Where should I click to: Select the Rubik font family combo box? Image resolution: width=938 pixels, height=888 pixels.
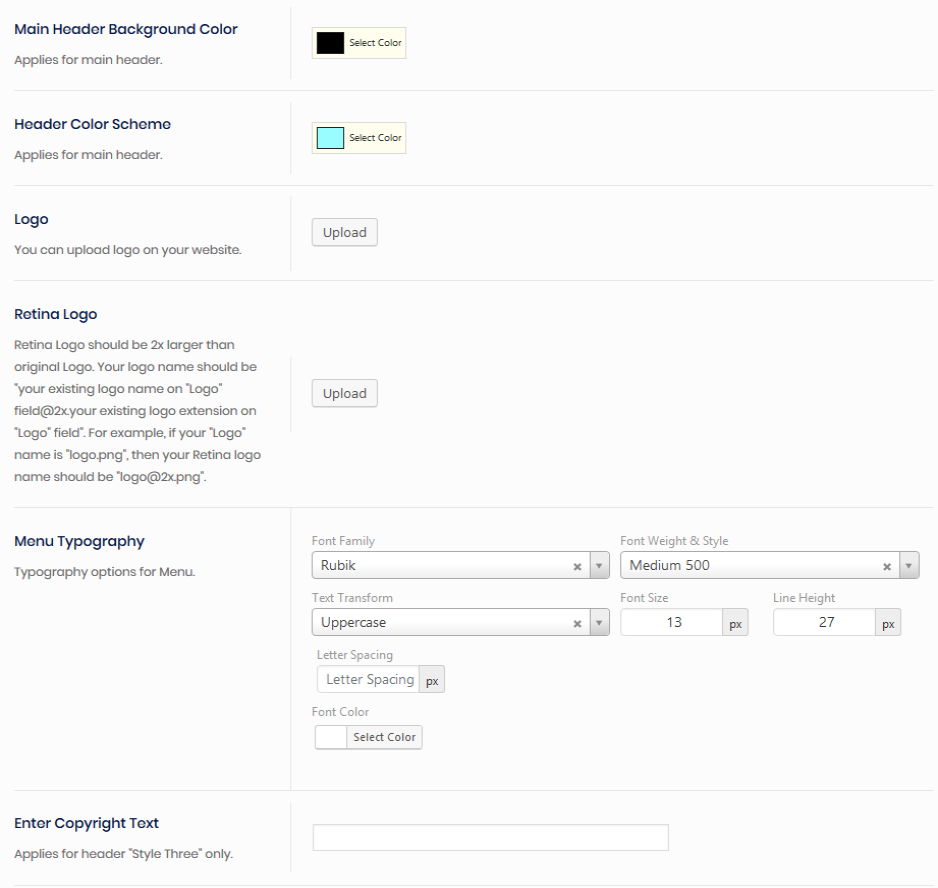coord(440,566)
